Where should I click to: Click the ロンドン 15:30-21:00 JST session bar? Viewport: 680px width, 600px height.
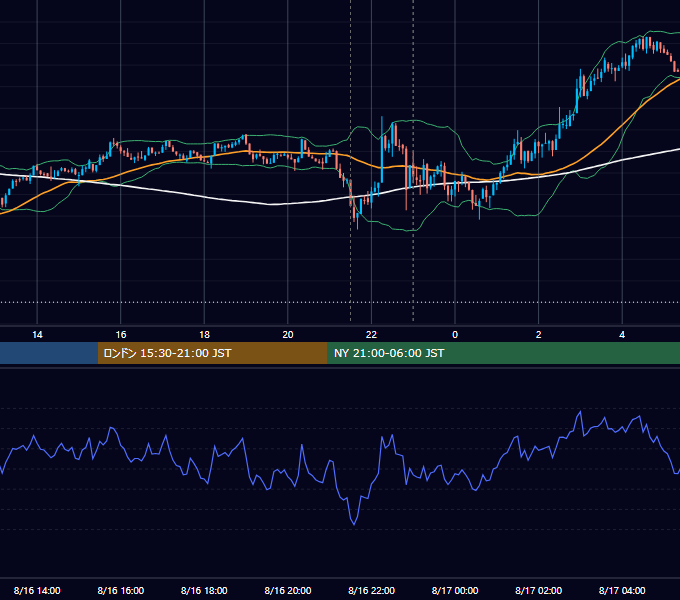coord(212,353)
